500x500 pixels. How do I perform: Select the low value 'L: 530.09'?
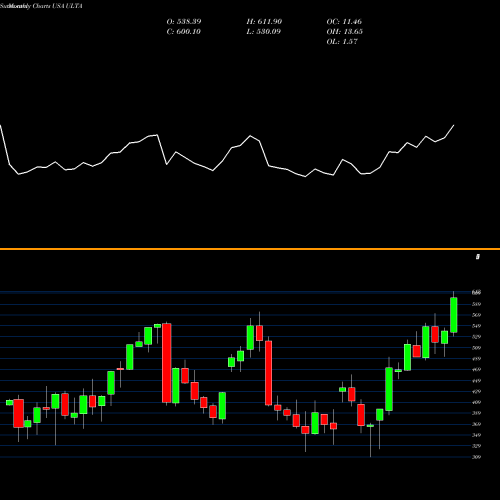(263, 32)
